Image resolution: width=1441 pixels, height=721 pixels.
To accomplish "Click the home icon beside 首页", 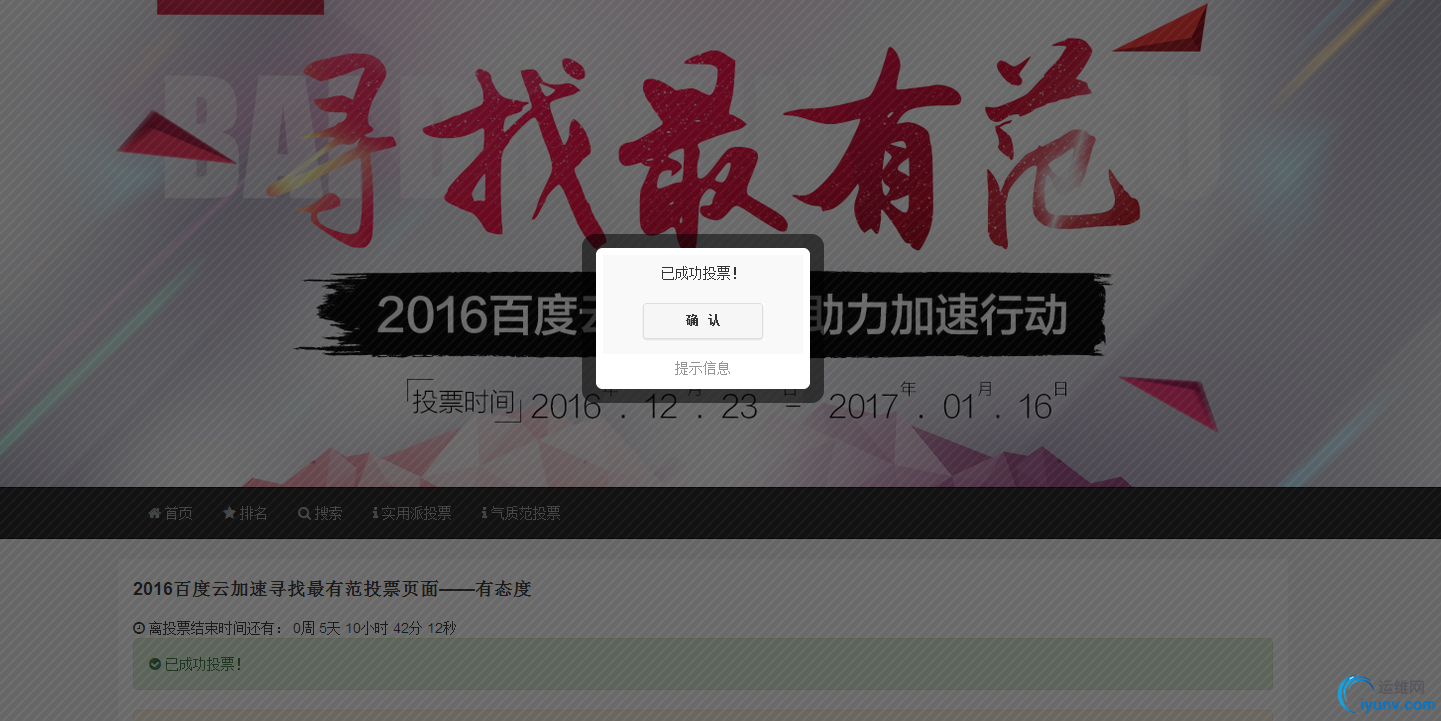I will click(x=154, y=513).
